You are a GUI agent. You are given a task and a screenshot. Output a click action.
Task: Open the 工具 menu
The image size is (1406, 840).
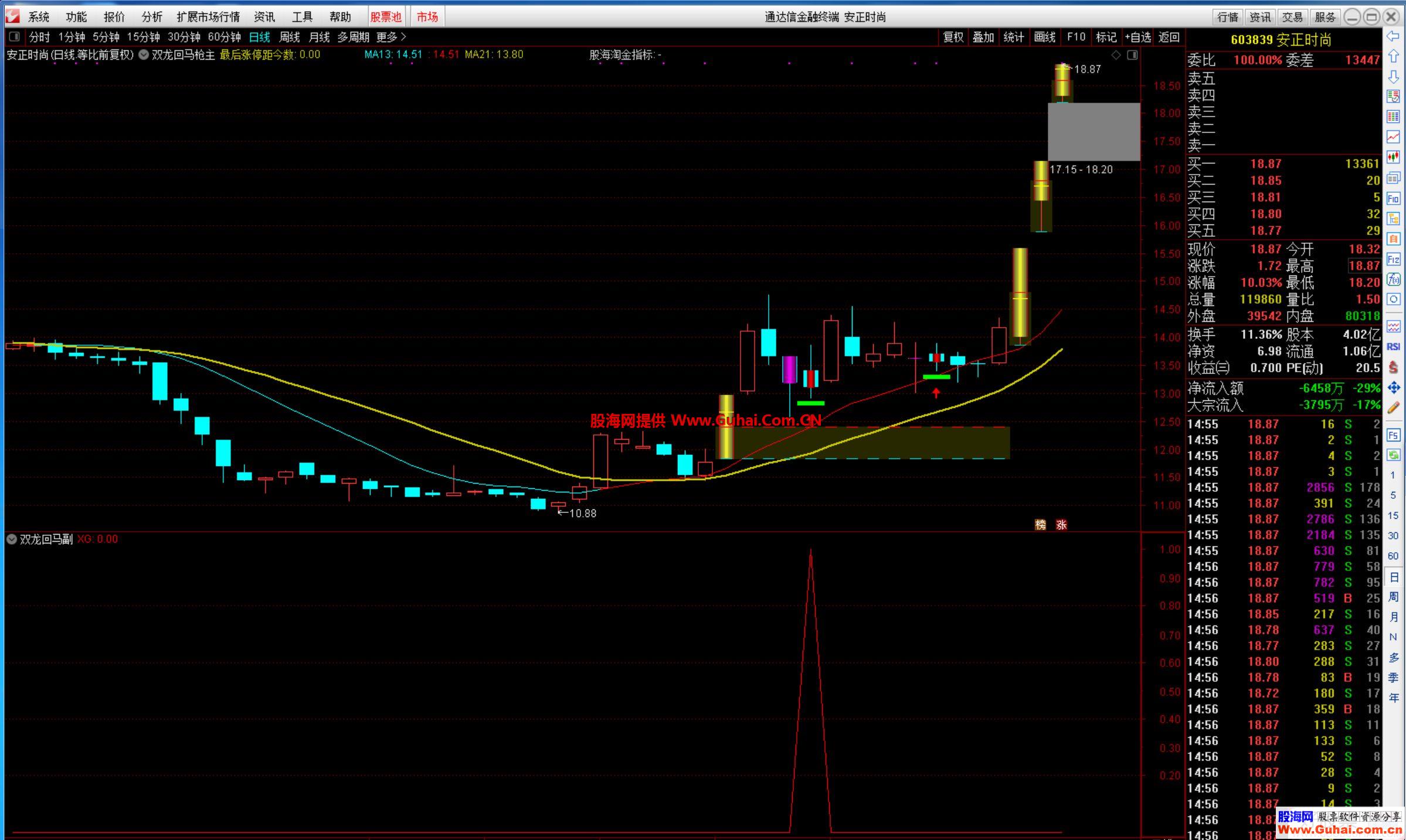pyautogui.click(x=302, y=17)
